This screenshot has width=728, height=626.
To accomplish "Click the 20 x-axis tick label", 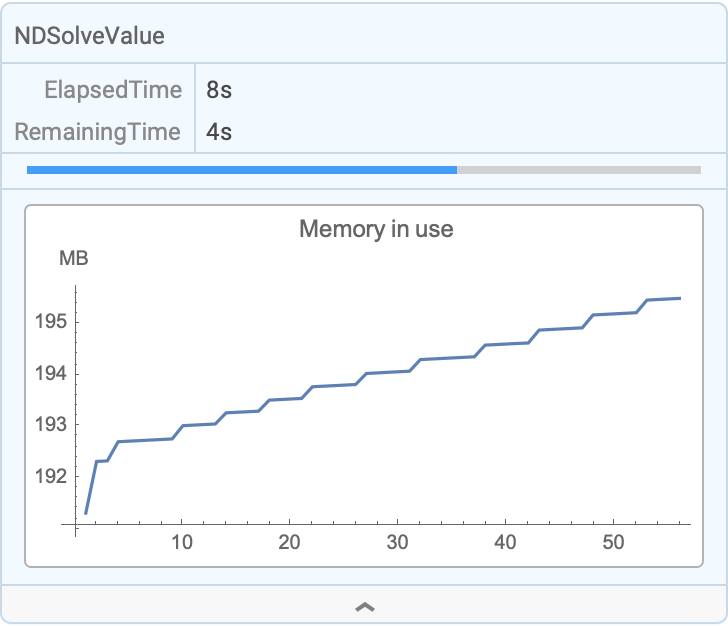I will tap(289, 542).
